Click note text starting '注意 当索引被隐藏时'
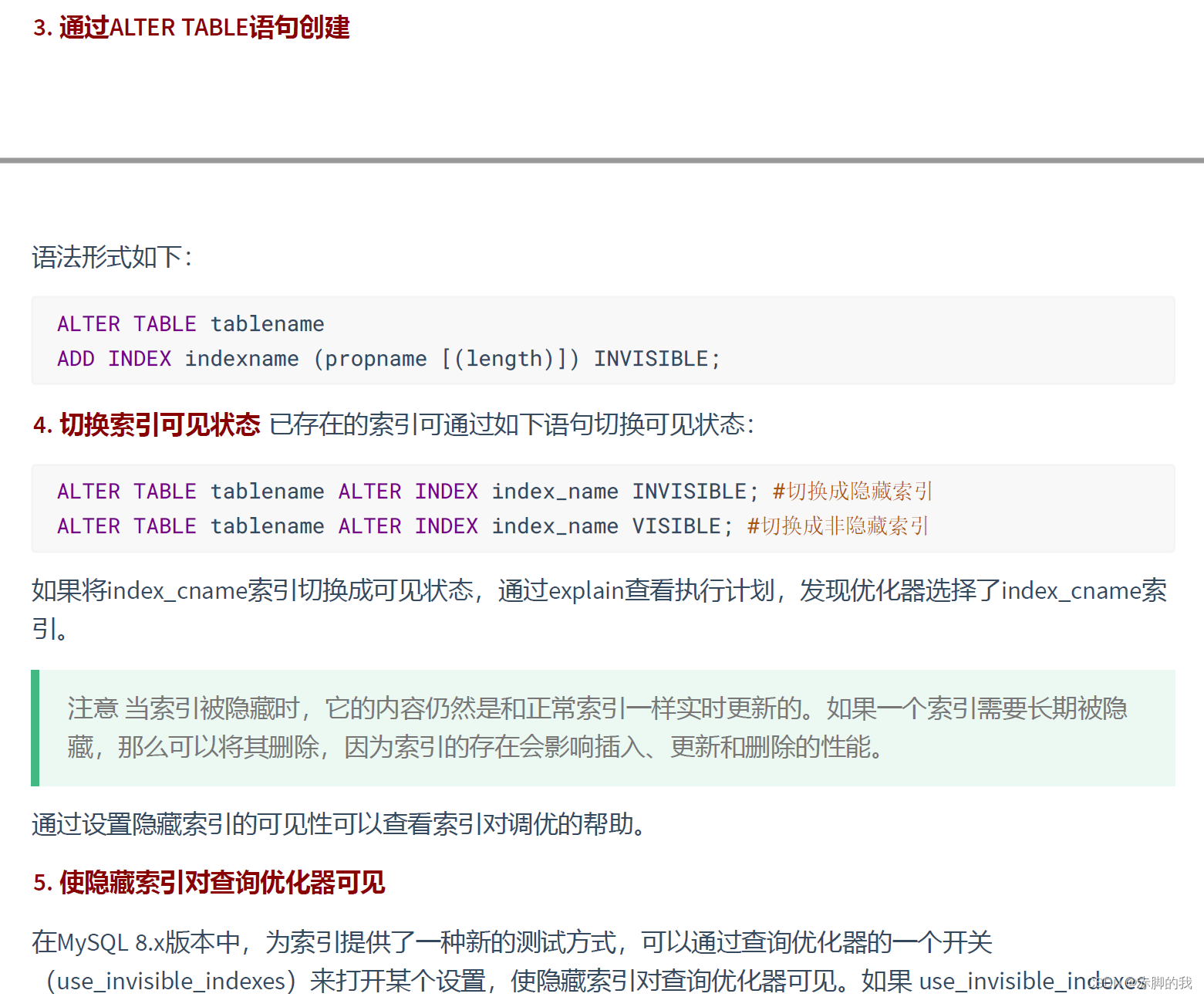Viewport: 1204px width, 997px height. tap(597, 727)
